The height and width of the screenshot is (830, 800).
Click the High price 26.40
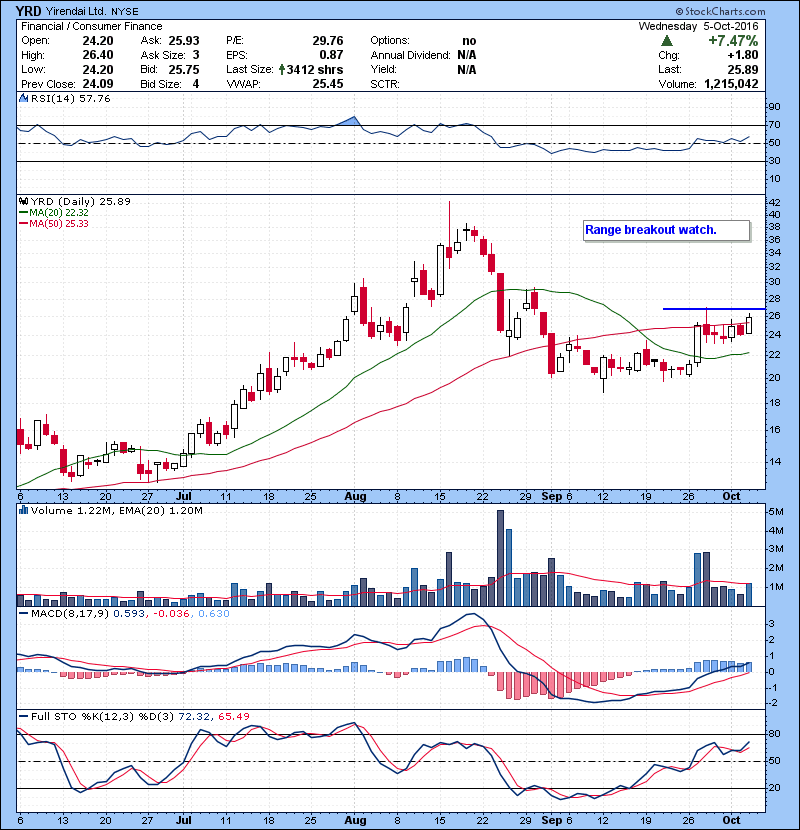coord(98,55)
